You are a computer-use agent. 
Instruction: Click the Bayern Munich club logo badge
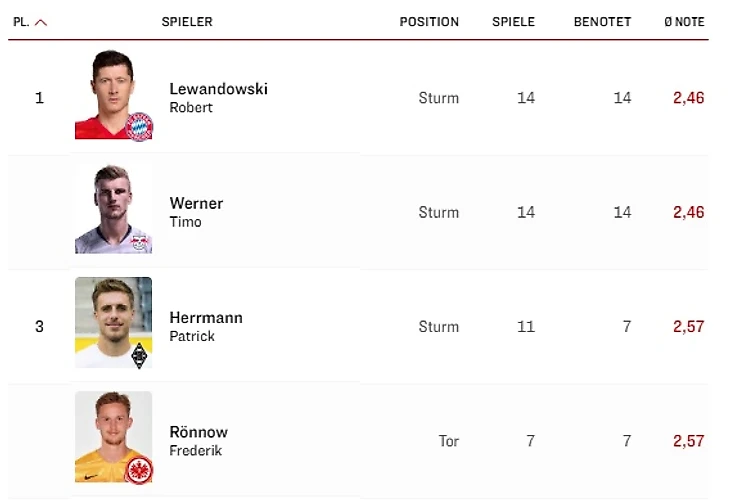click(139, 126)
